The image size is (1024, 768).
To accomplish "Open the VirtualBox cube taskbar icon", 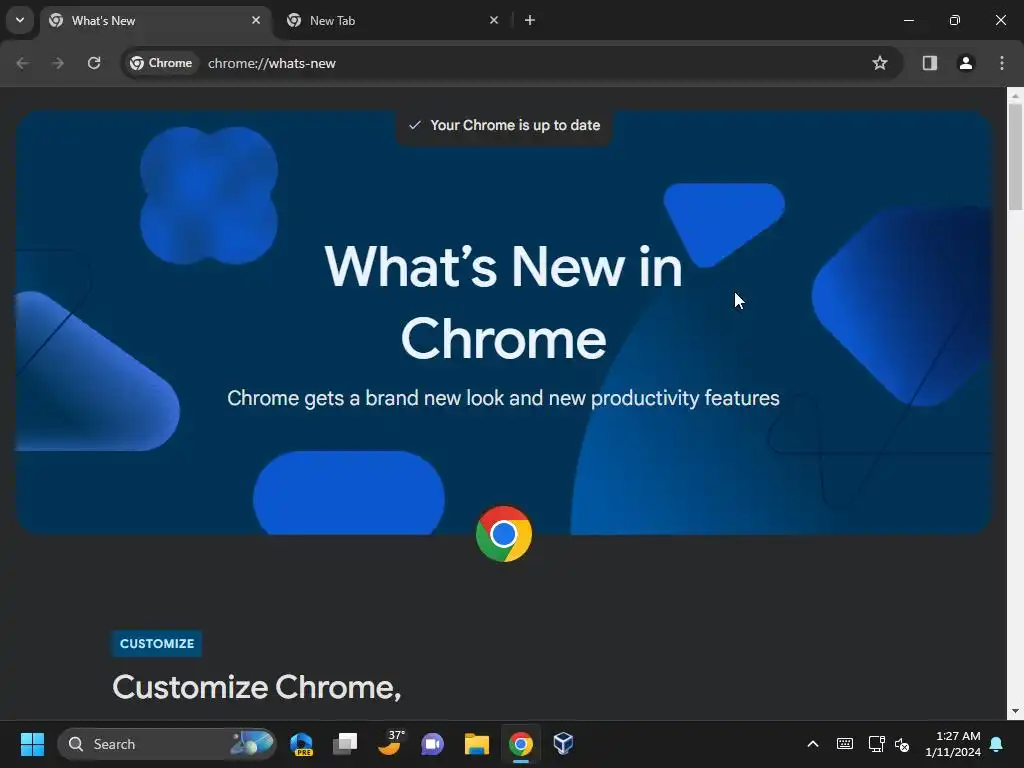I will click(564, 744).
